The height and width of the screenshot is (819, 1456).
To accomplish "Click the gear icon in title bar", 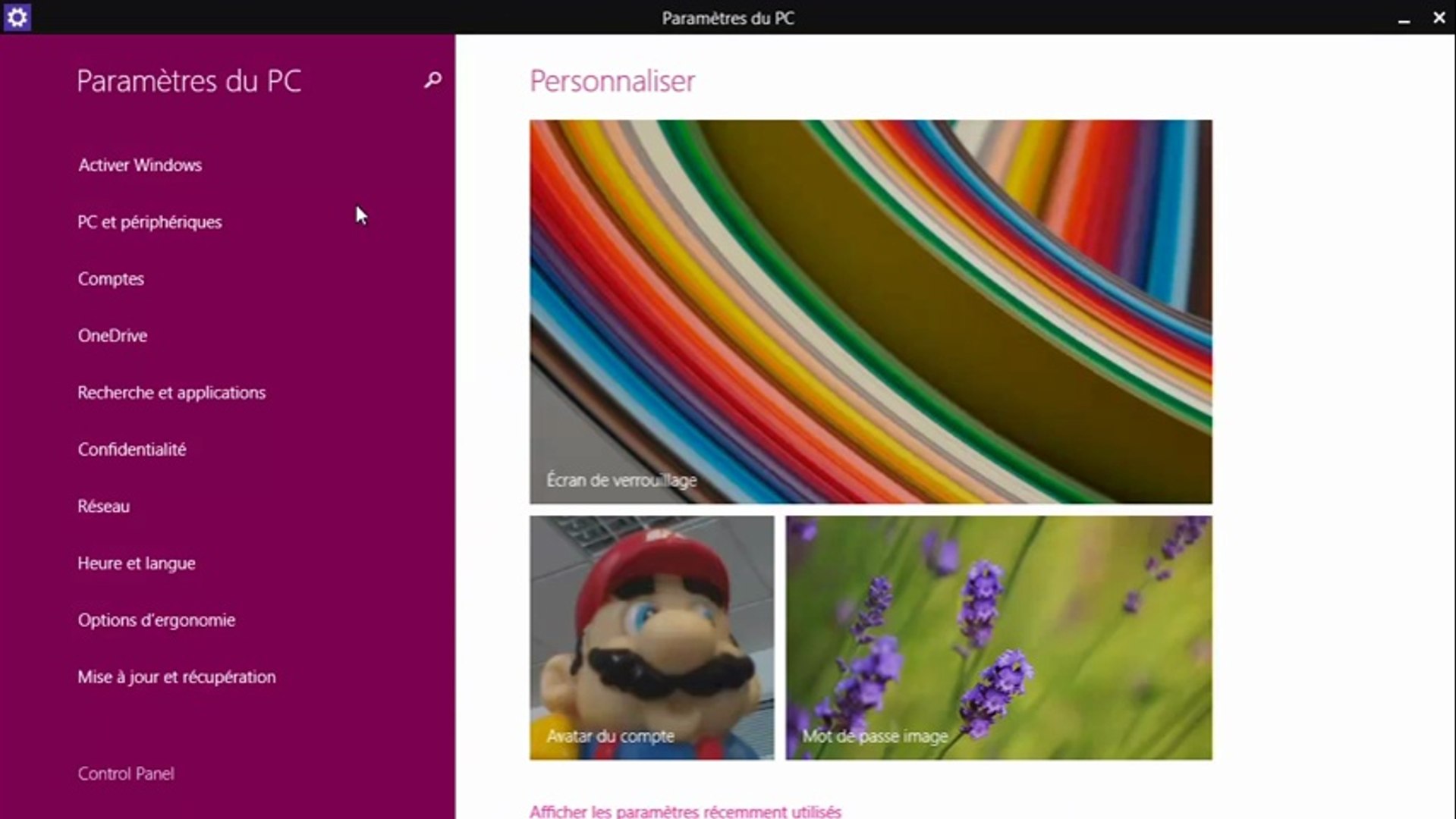I will [17, 17].
